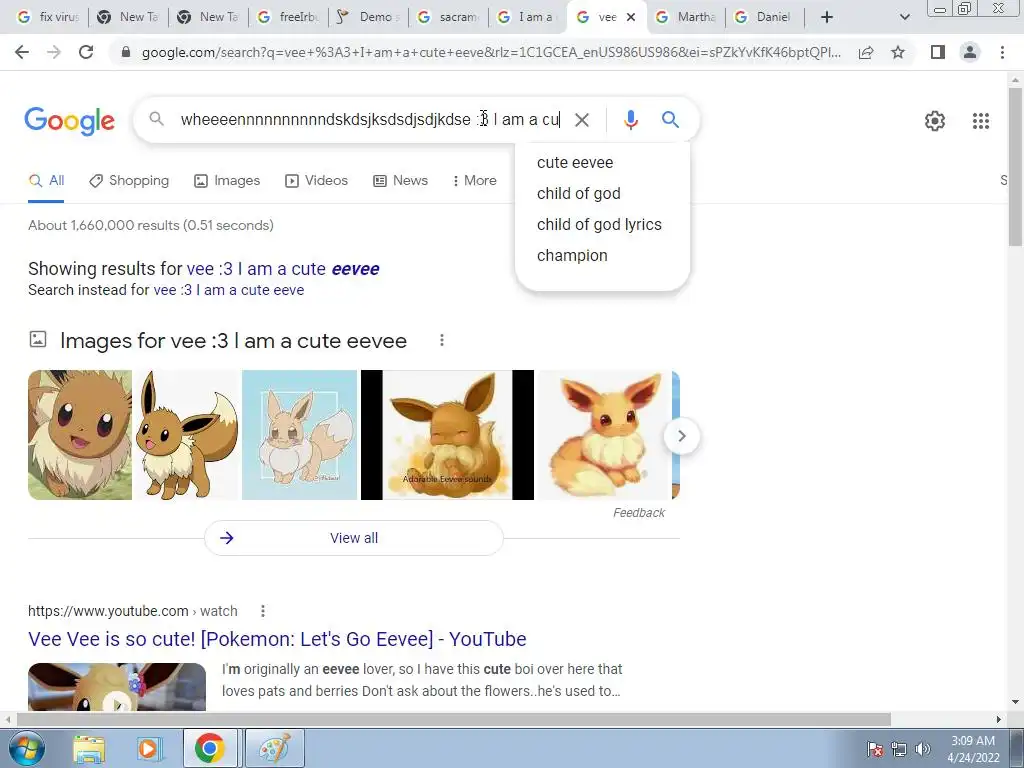
Task: Open options beside Images for vee heading
Action: [441, 340]
